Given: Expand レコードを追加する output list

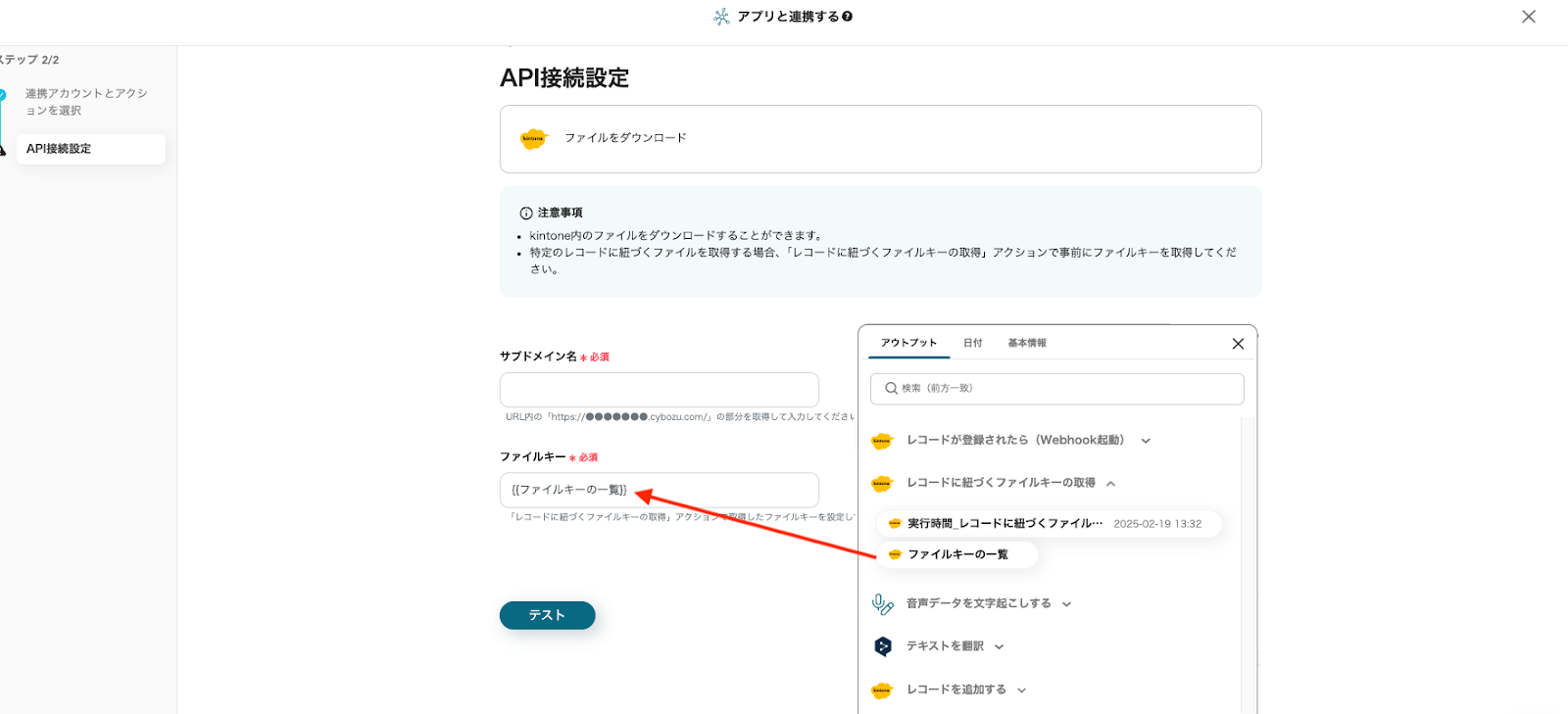Looking at the screenshot, I should [x=1021, y=690].
